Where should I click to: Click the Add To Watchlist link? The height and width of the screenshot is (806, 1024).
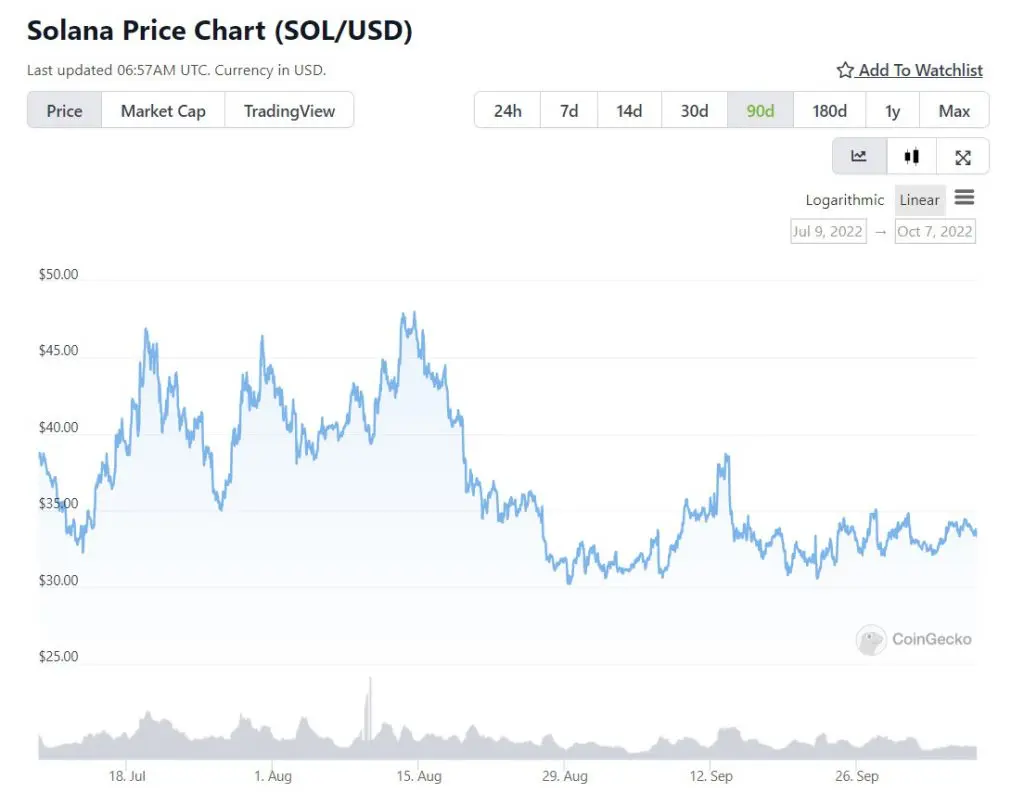point(920,70)
